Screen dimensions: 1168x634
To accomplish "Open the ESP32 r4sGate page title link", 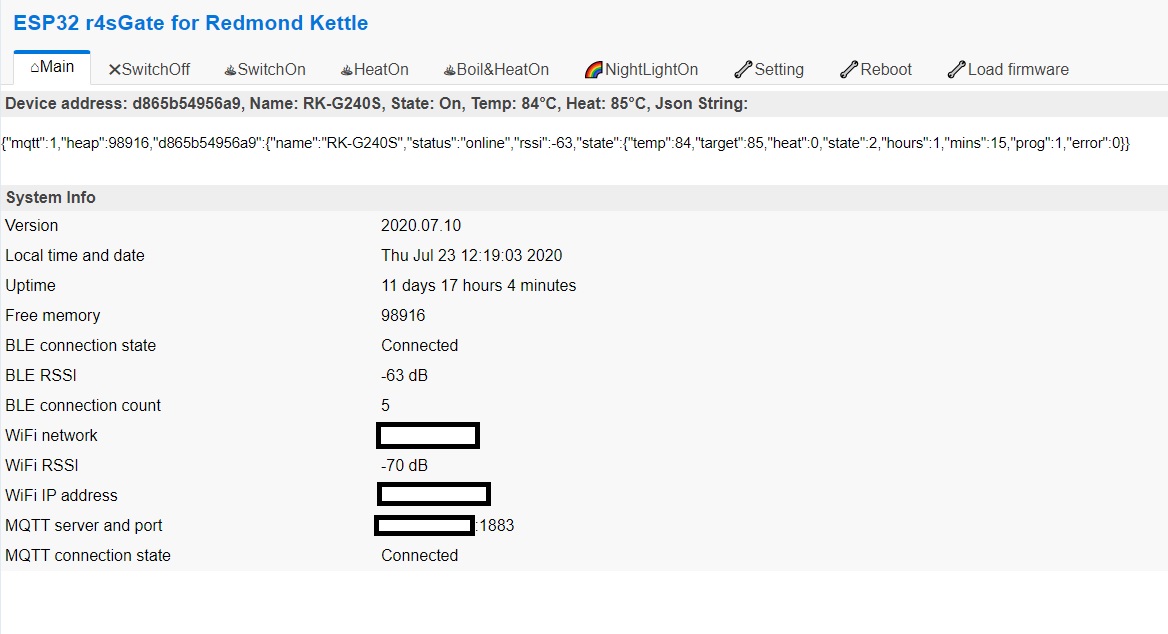I will pyautogui.click(x=190, y=23).
